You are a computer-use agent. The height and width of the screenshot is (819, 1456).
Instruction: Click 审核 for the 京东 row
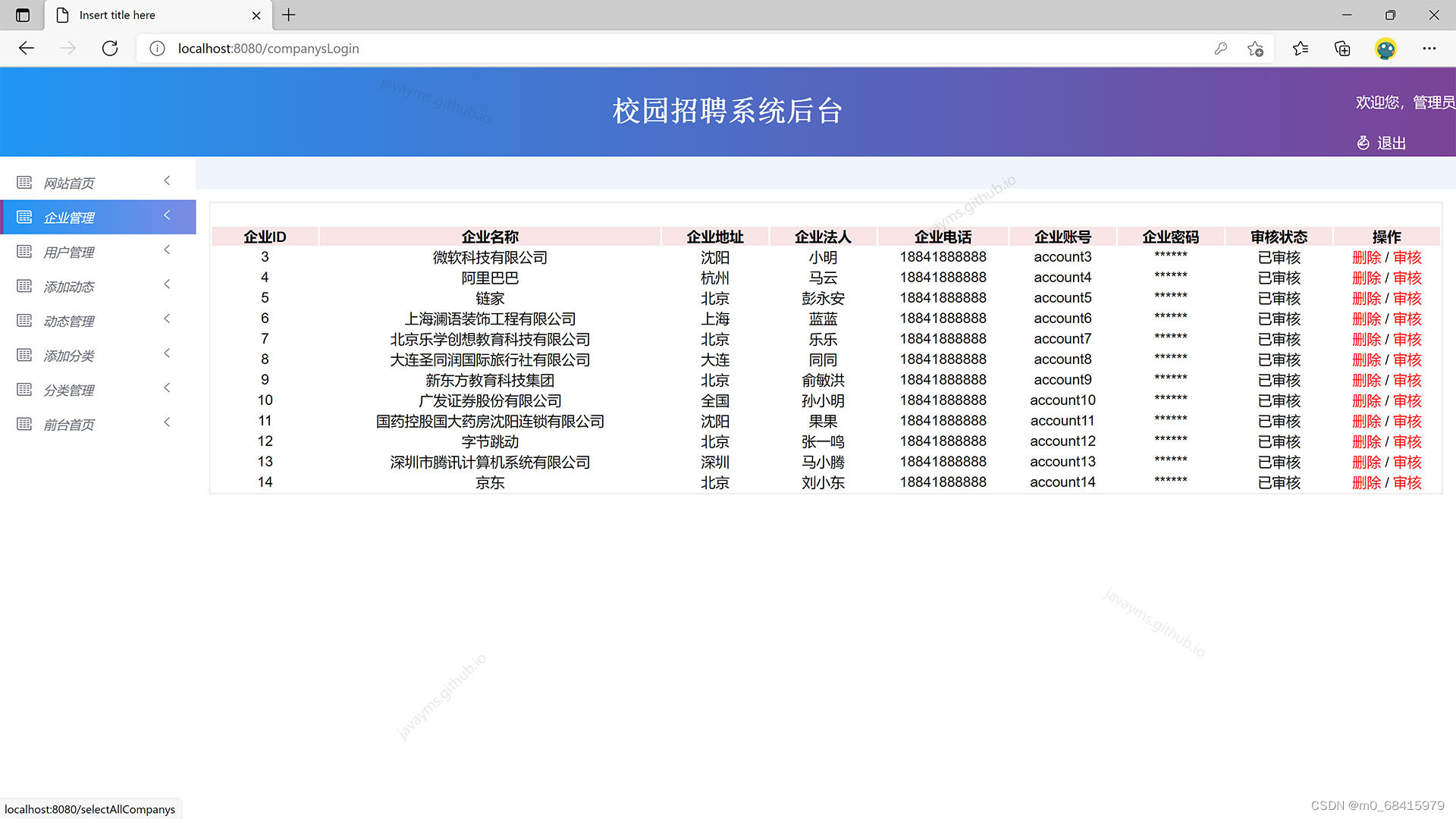pyautogui.click(x=1408, y=482)
